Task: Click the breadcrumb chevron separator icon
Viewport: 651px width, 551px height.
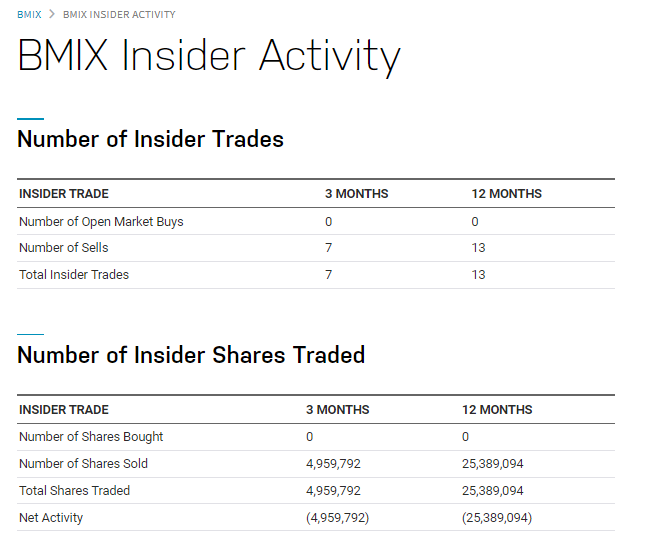Action: (52, 14)
